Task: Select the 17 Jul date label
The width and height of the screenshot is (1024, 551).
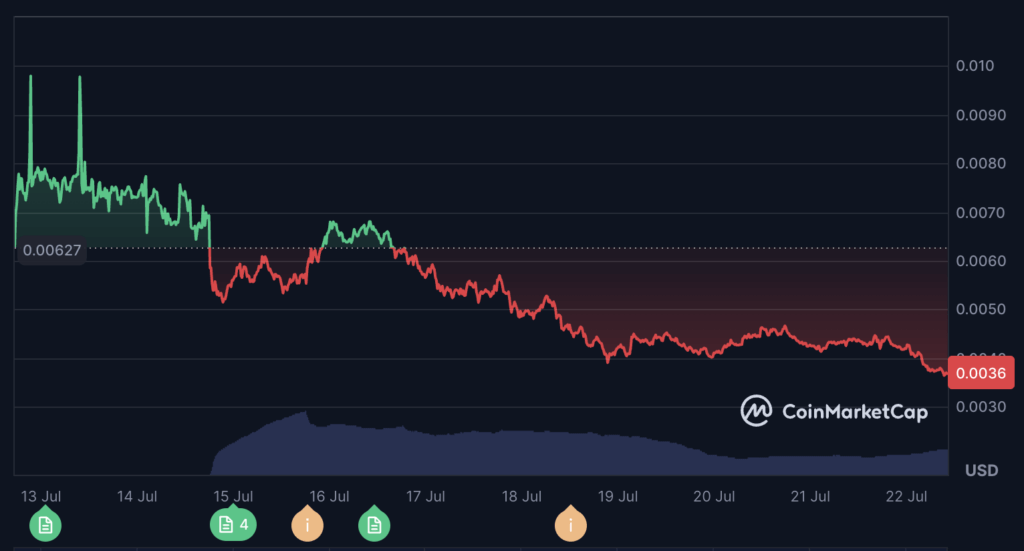Action: [426, 496]
